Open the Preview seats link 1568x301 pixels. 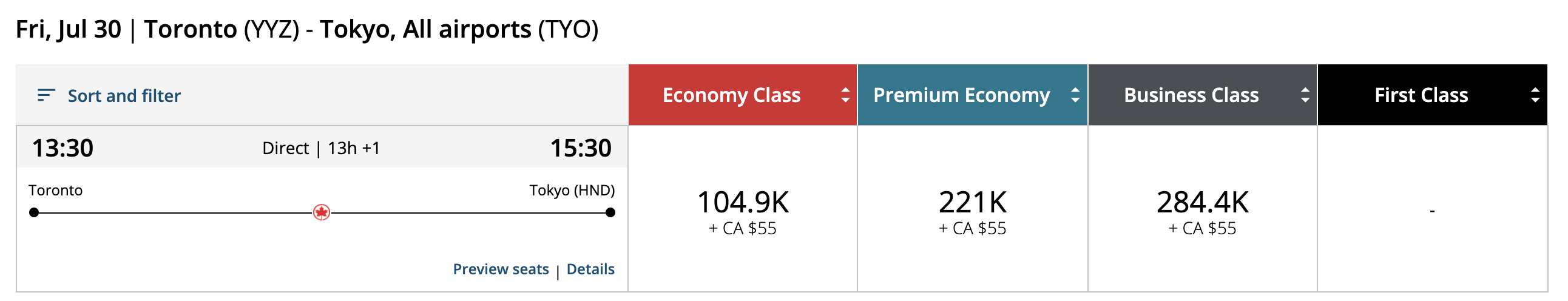(501, 269)
